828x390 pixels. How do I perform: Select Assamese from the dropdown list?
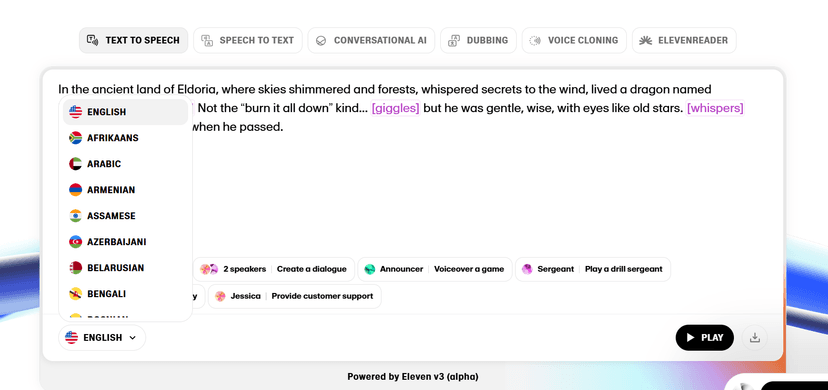click(x=125, y=216)
